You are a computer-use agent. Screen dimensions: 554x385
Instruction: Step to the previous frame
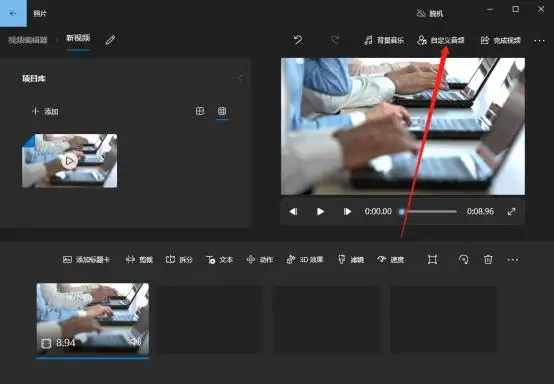[x=293, y=212]
